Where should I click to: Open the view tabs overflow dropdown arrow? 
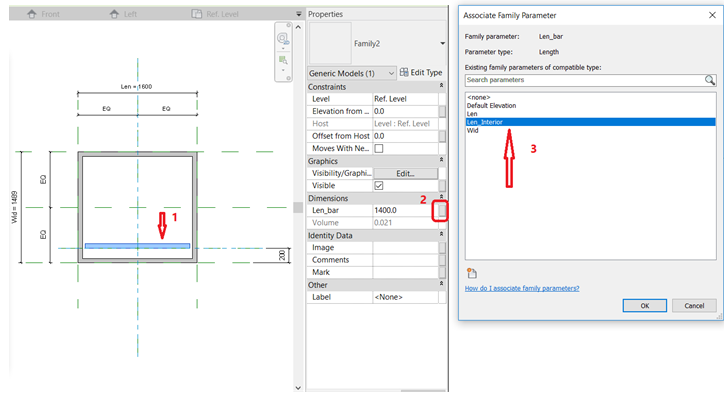tap(299, 14)
